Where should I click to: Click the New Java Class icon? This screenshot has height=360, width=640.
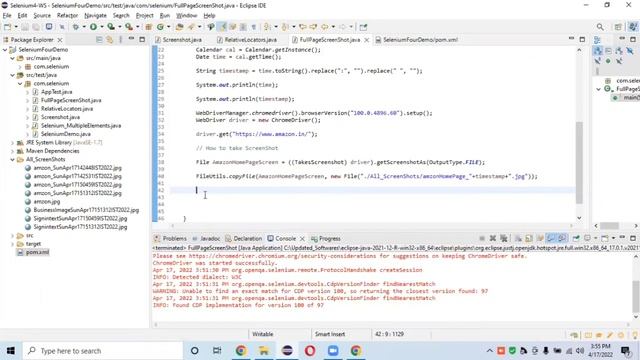point(160,27)
